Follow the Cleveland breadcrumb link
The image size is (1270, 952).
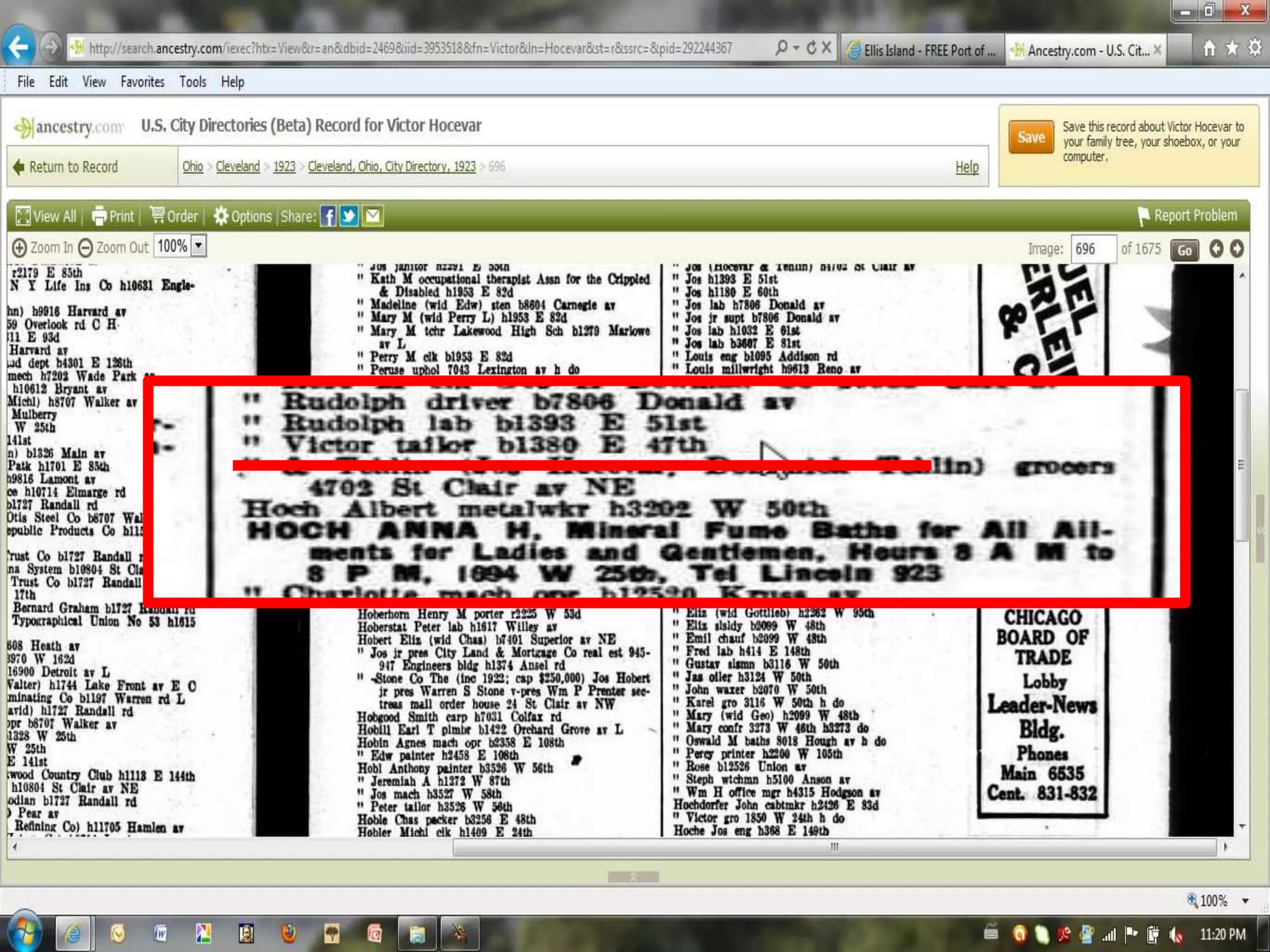[238, 167]
